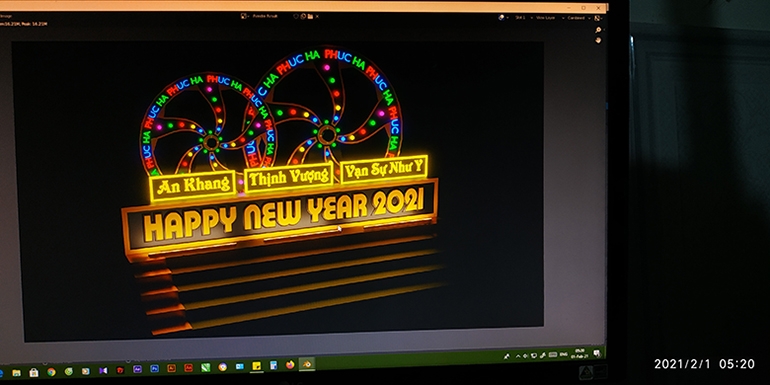Open the taskbar clock showing 05:20

click(580, 354)
